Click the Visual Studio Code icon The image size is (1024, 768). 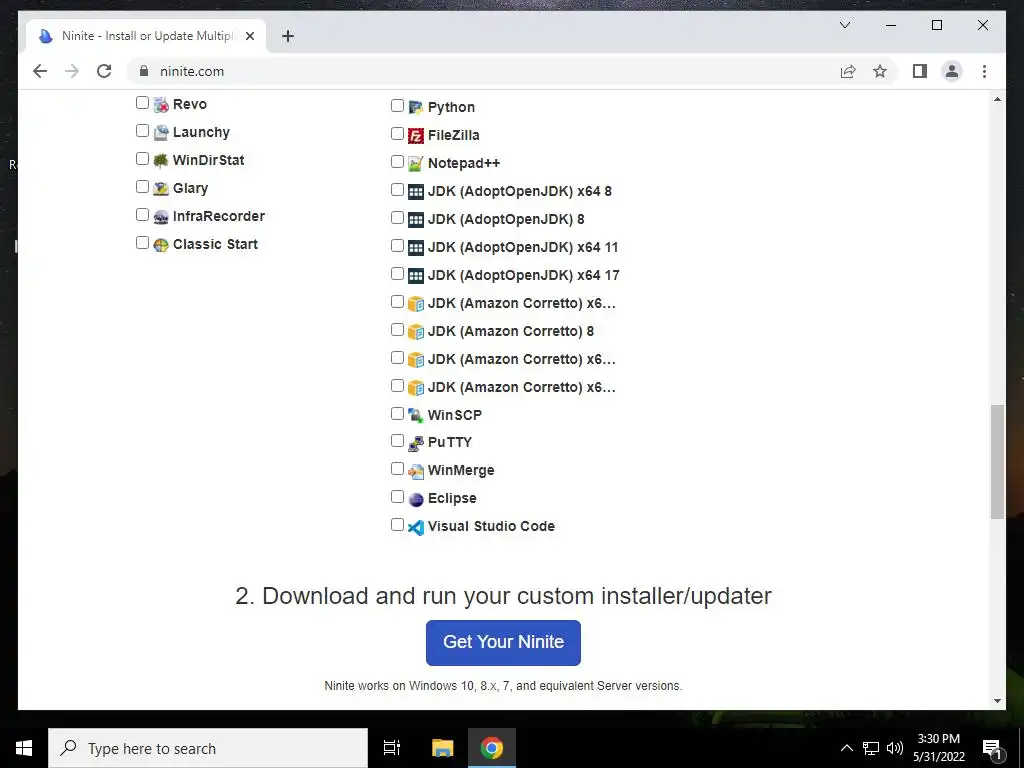pyautogui.click(x=415, y=527)
